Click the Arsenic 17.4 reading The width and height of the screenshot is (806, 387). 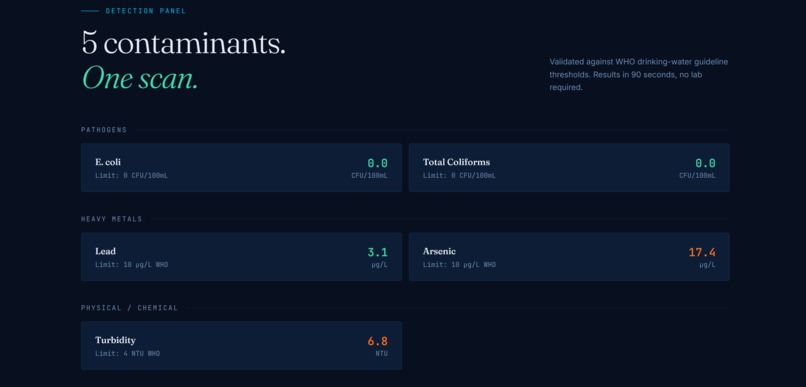702,252
